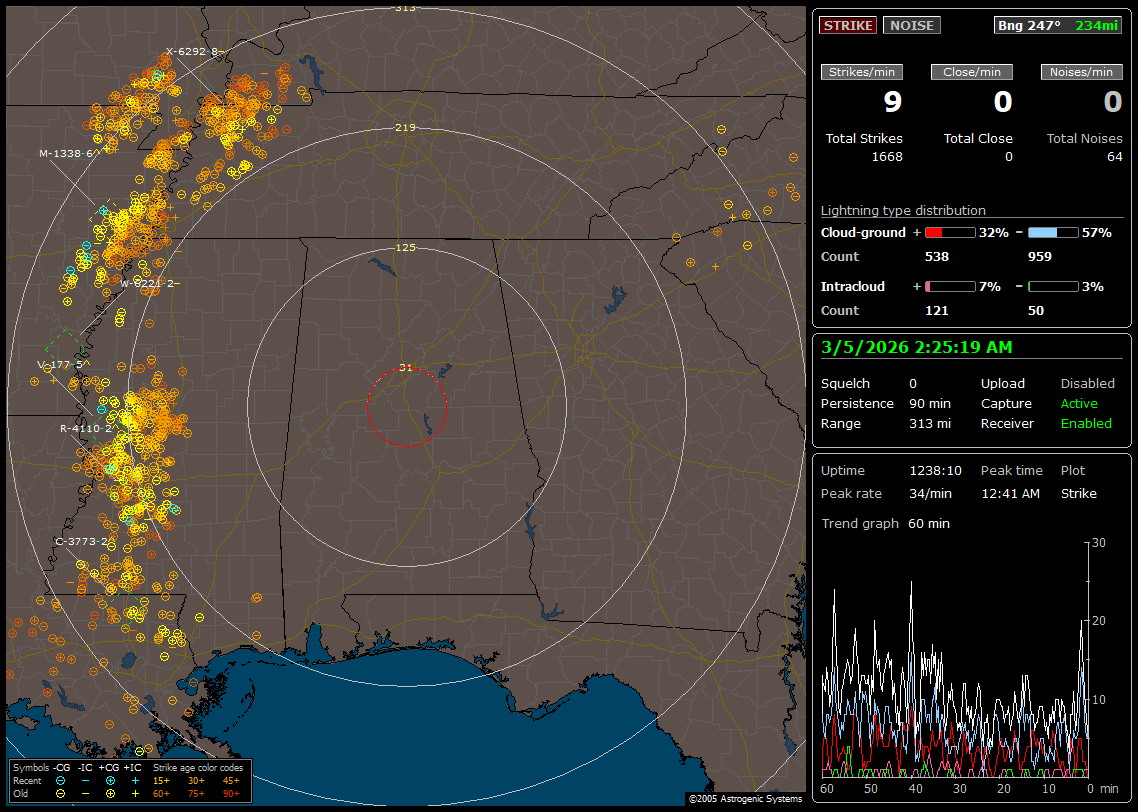This screenshot has width=1138, height=812.
Task: Click the old -CG yellow legend symbol
Action: (61, 793)
